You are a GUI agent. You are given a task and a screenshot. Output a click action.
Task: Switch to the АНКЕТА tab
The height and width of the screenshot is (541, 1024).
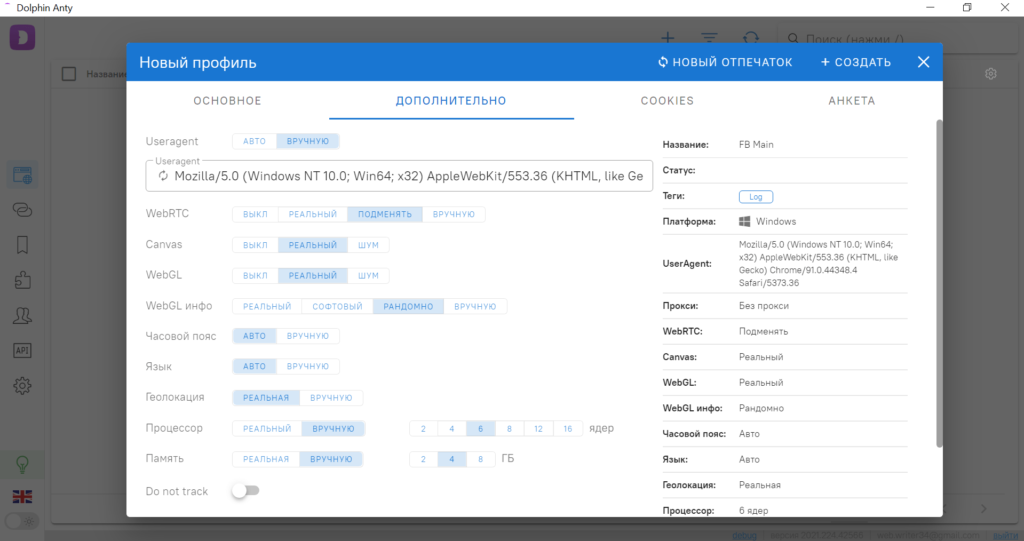click(x=852, y=101)
